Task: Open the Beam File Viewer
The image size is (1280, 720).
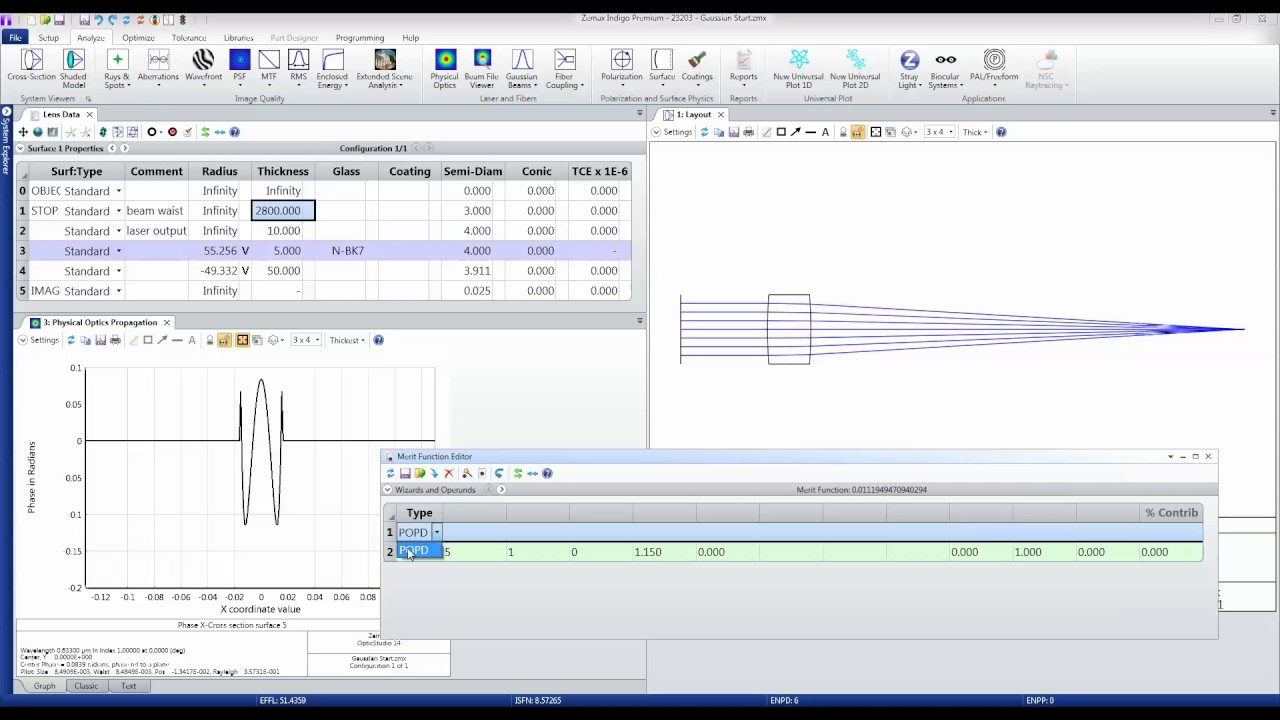Action: coord(482,69)
